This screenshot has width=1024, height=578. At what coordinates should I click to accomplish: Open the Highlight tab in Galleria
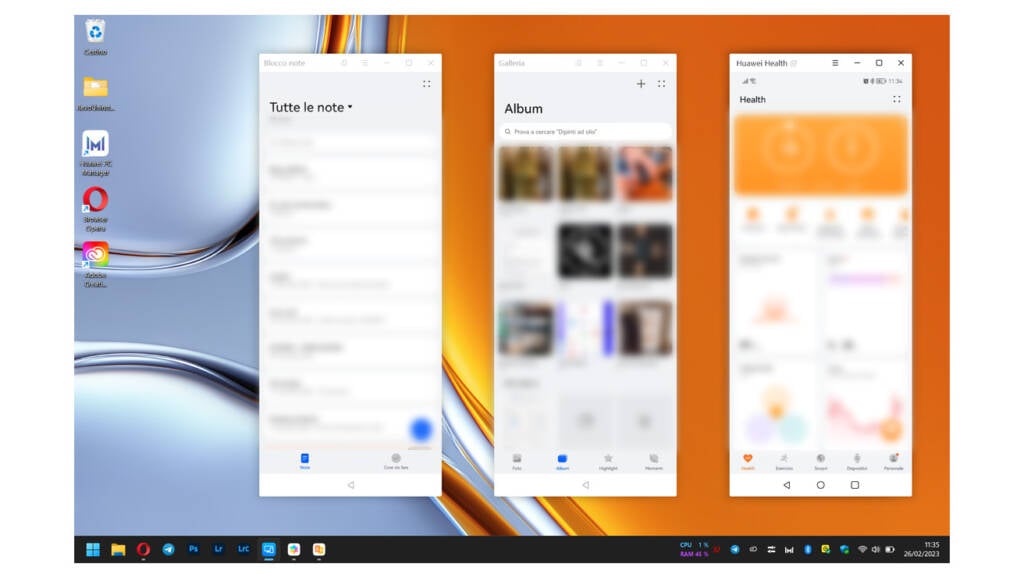point(608,462)
